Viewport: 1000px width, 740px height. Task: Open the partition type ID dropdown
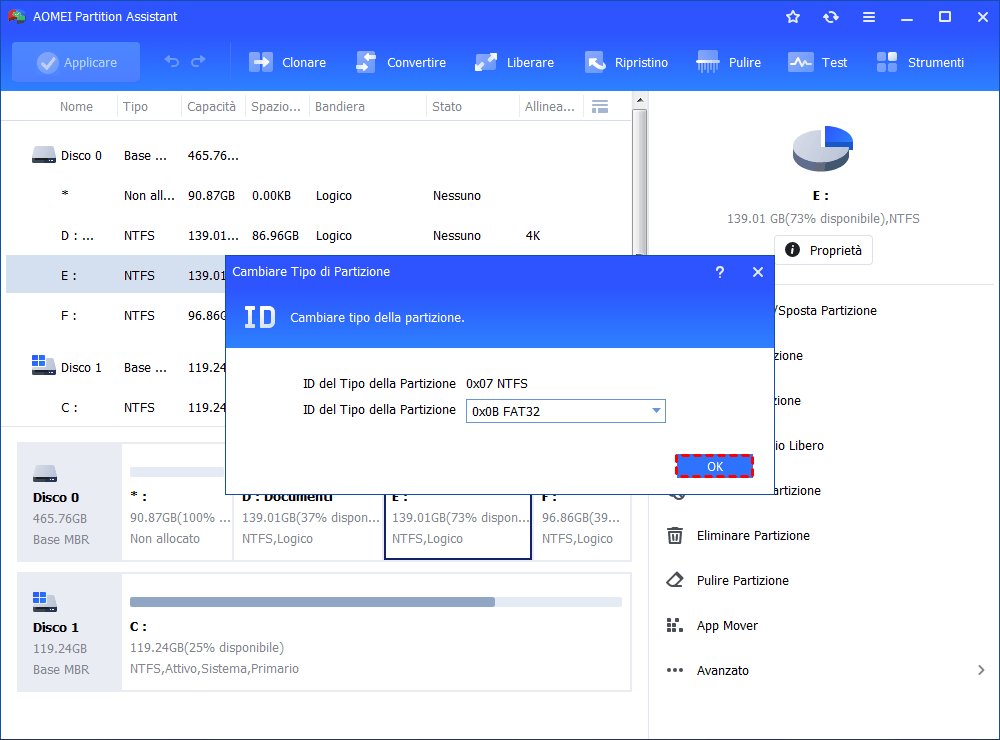click(566, 411)
